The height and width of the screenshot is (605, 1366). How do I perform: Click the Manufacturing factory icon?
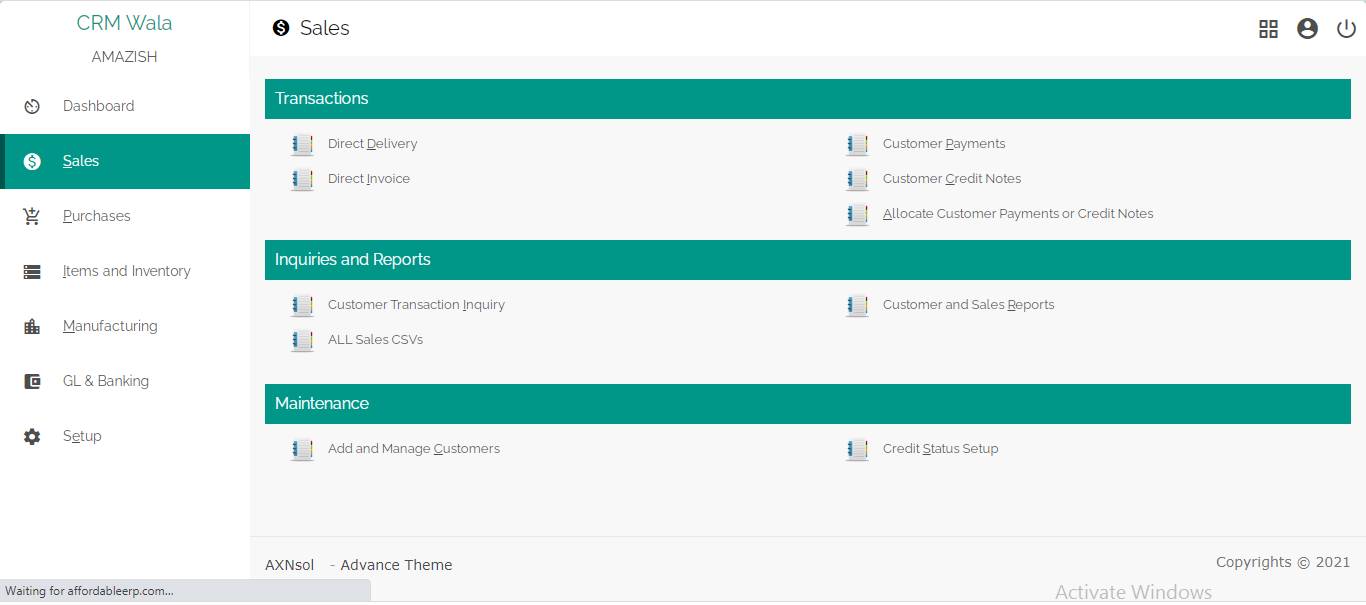32,327
